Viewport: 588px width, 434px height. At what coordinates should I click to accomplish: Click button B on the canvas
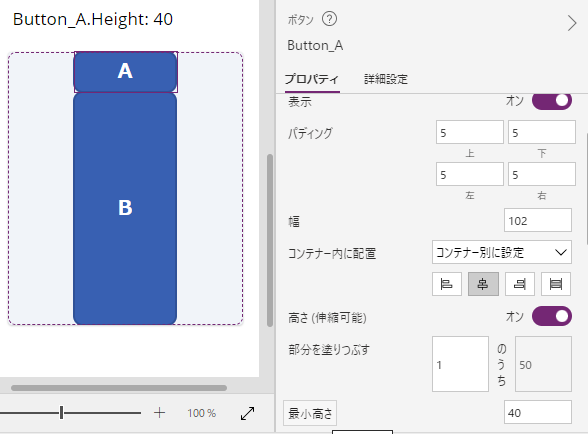[125, 209]
